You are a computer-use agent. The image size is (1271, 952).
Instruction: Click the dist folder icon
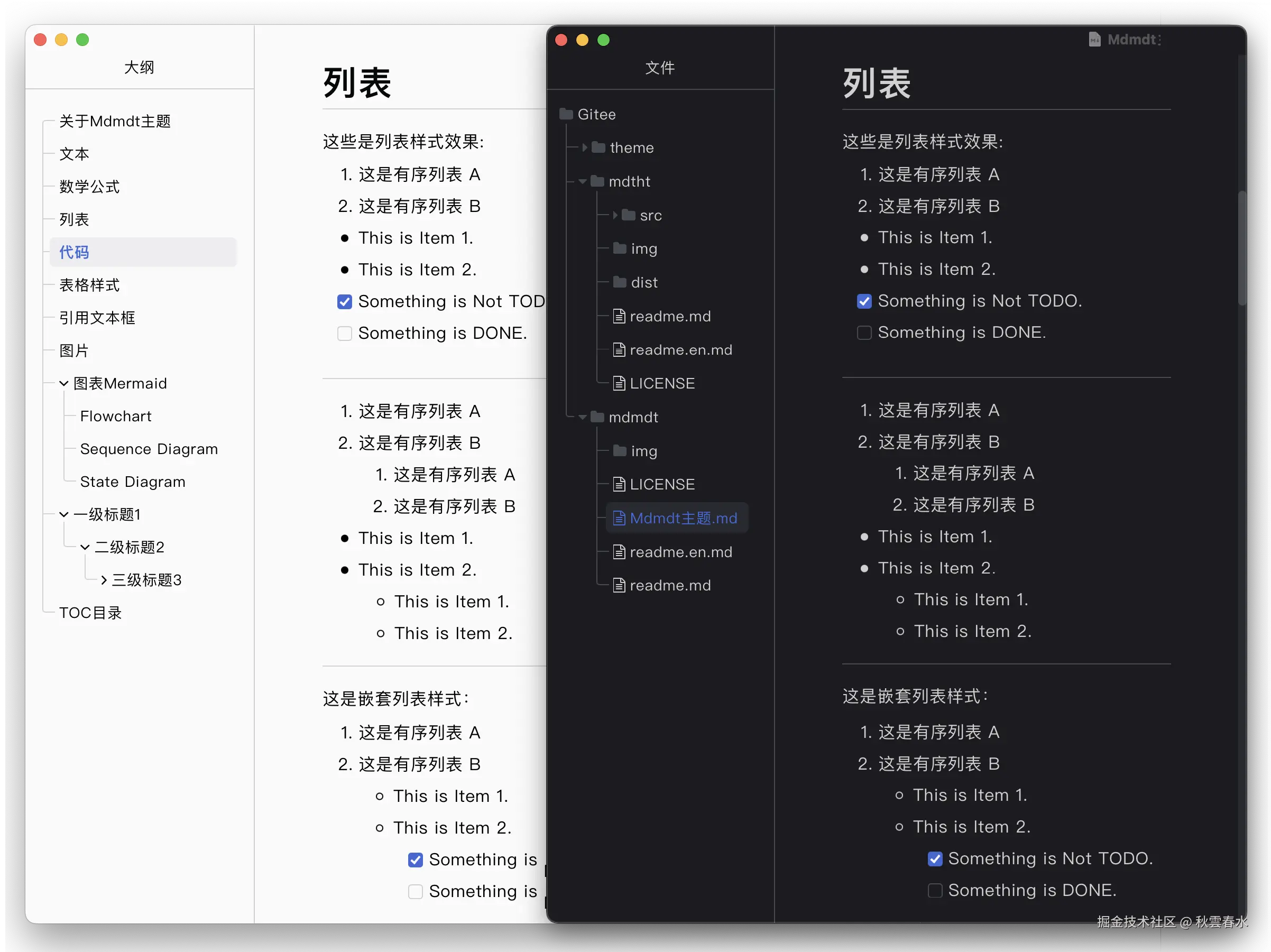click(x=620, y=282)
